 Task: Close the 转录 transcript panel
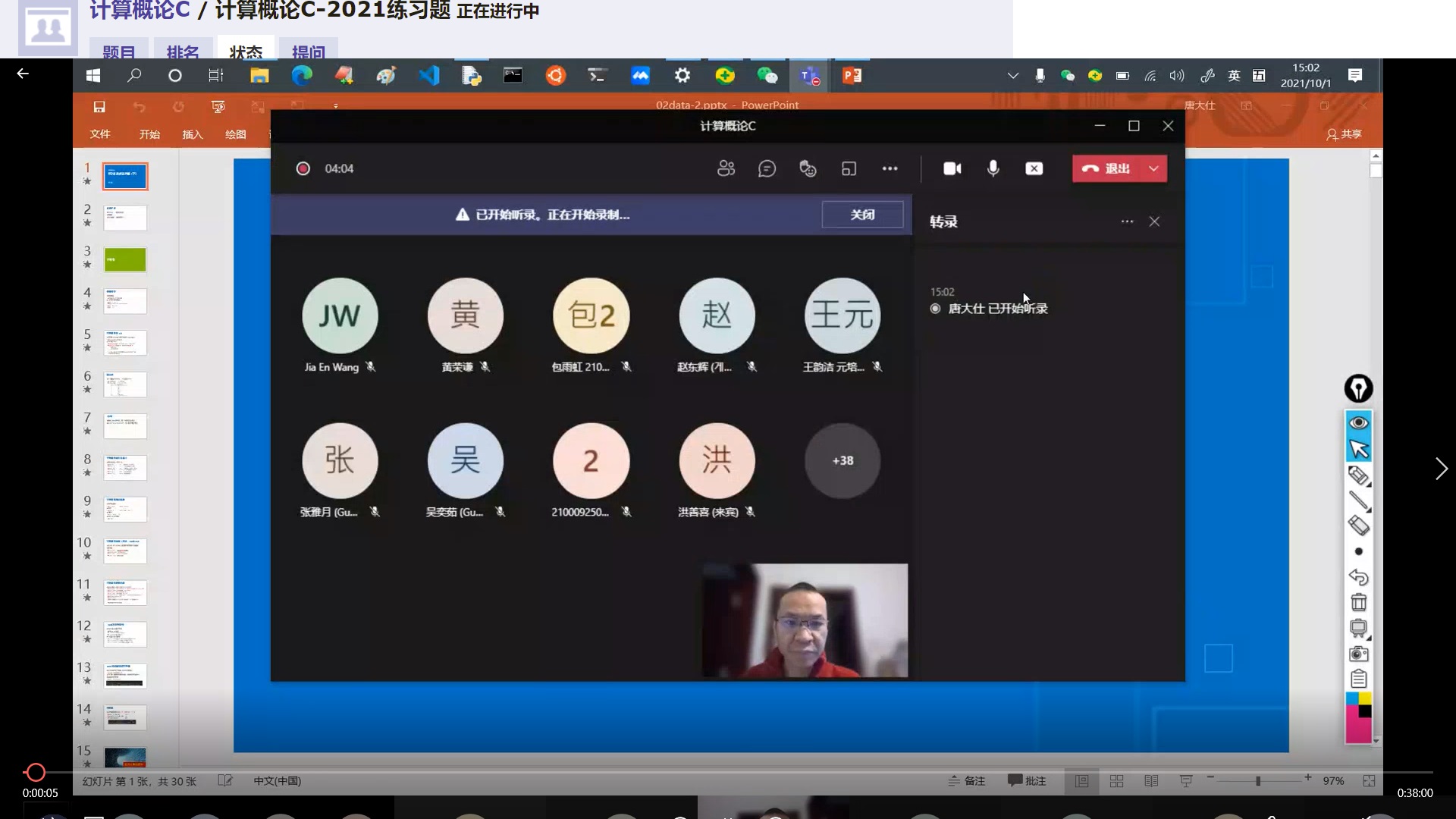tap(1154, 221)
